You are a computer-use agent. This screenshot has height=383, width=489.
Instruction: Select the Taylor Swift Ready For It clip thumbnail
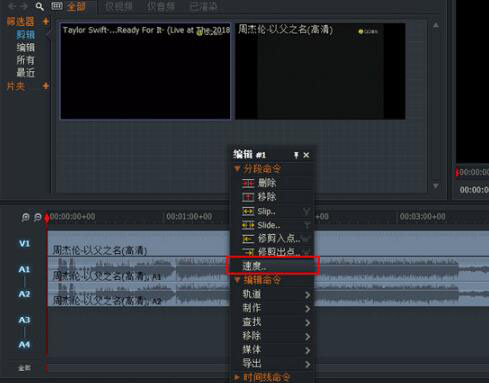[x=145, y=71]
